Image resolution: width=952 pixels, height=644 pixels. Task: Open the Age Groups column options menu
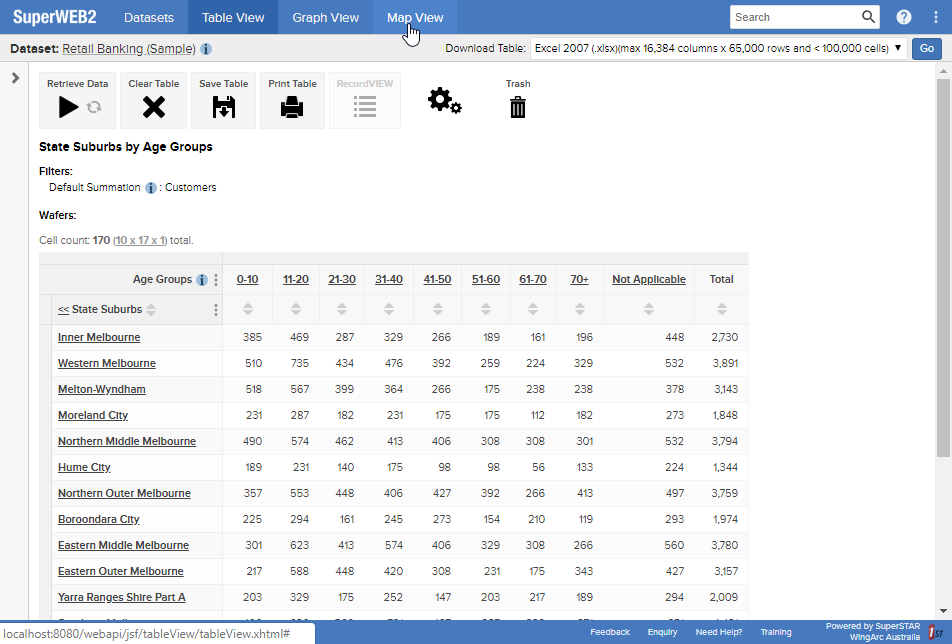[x=215, y=279]
